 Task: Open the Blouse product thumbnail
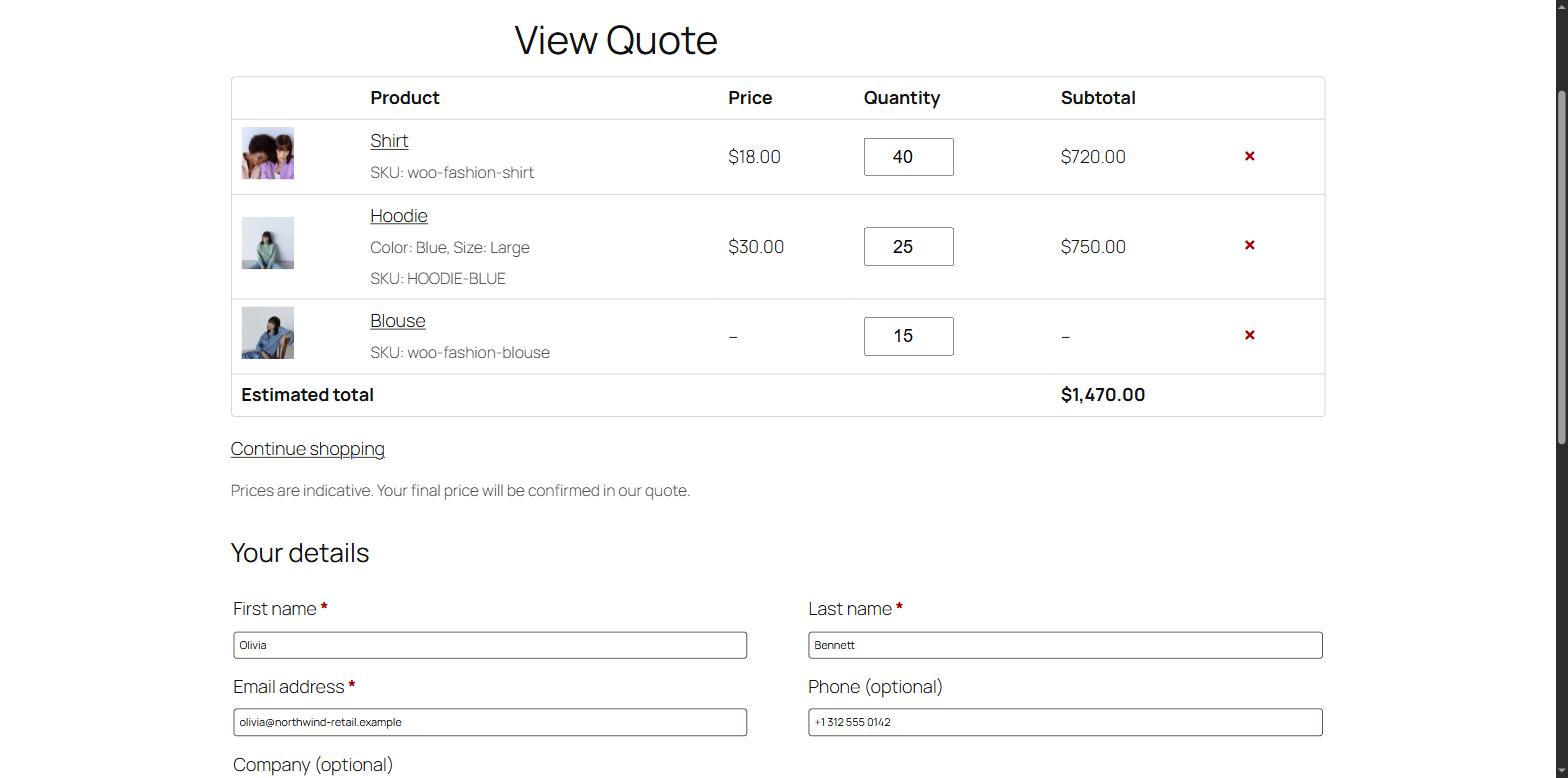click(x=268, y=333)
